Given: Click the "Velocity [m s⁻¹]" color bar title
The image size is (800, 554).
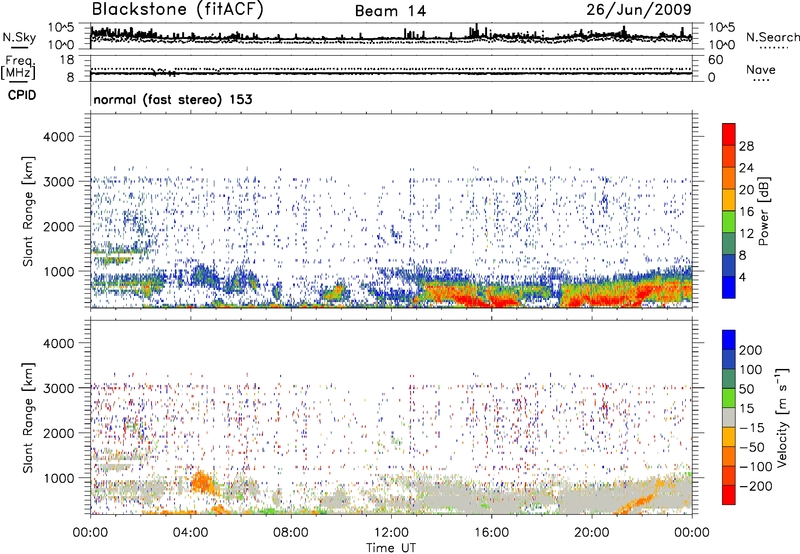Looking at the screenshot, I should [782, 417].
